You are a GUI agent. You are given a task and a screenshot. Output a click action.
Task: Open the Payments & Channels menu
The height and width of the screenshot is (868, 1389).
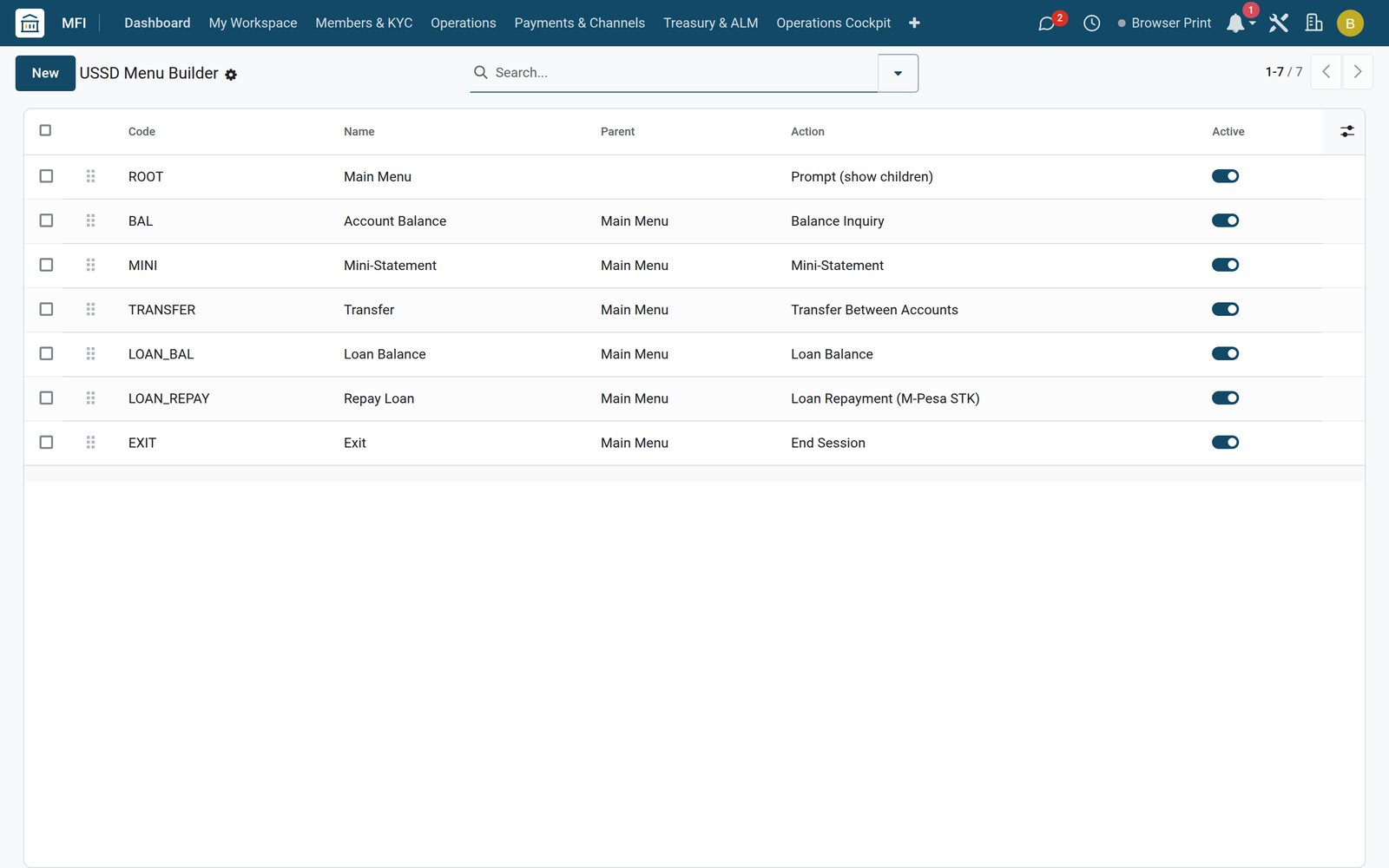(x=579, y=23)
